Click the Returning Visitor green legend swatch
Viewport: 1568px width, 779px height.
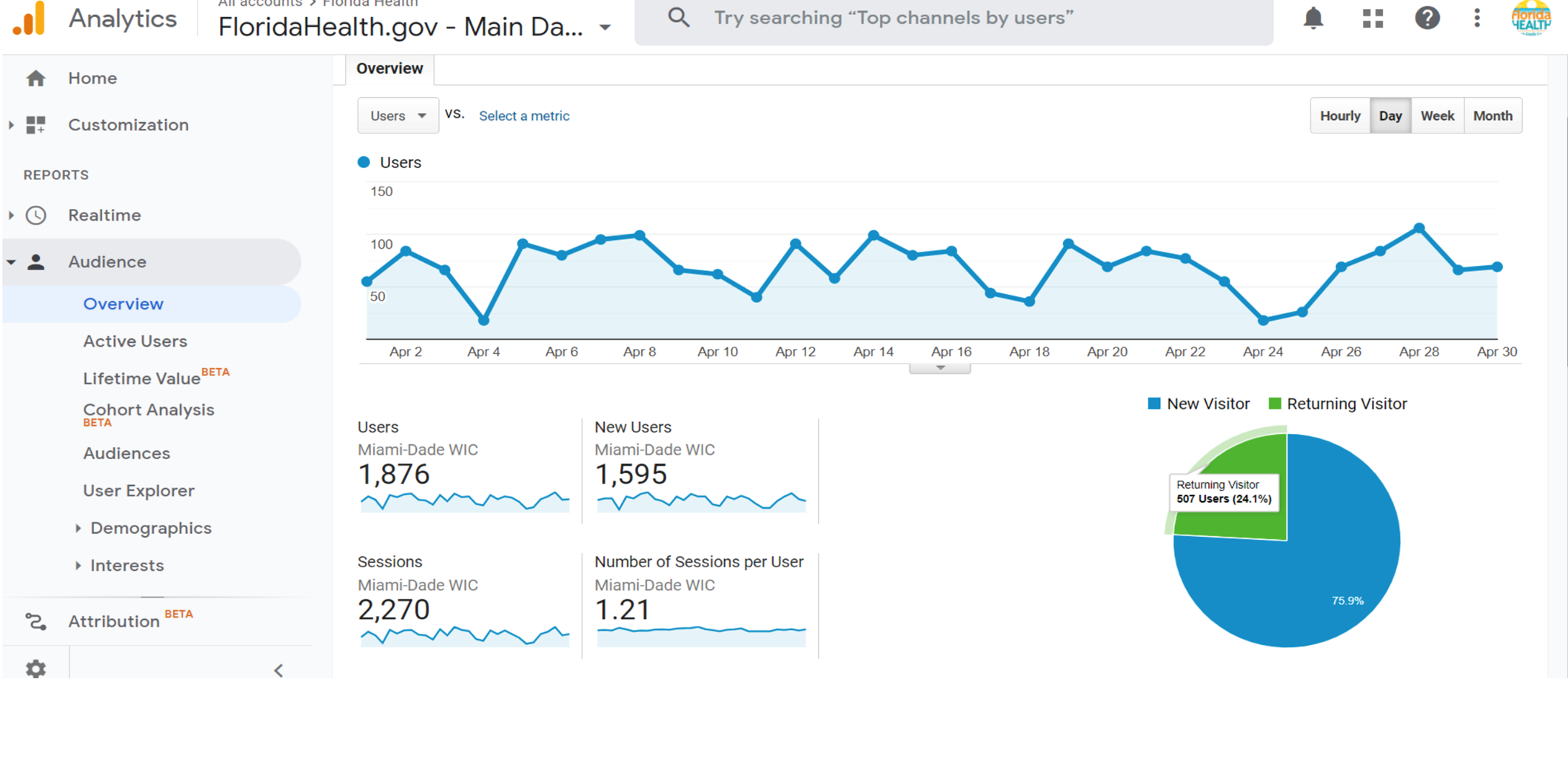[x=1274, y=404]
